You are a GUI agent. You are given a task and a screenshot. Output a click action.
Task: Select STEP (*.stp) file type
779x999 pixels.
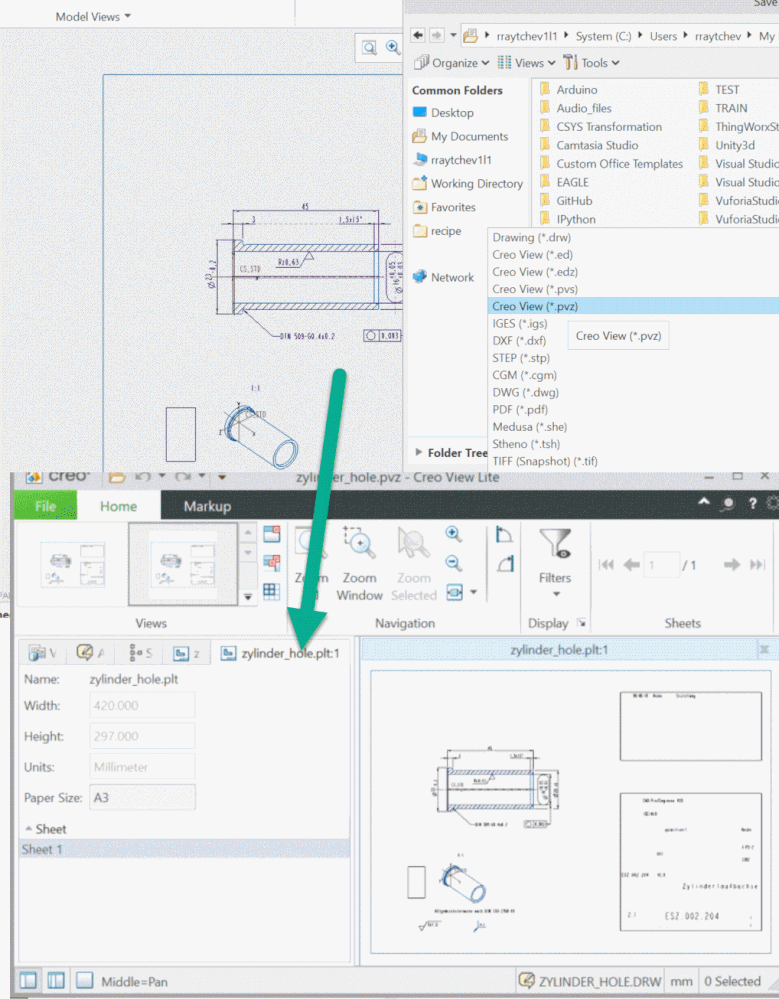click(x=520, y=357)
